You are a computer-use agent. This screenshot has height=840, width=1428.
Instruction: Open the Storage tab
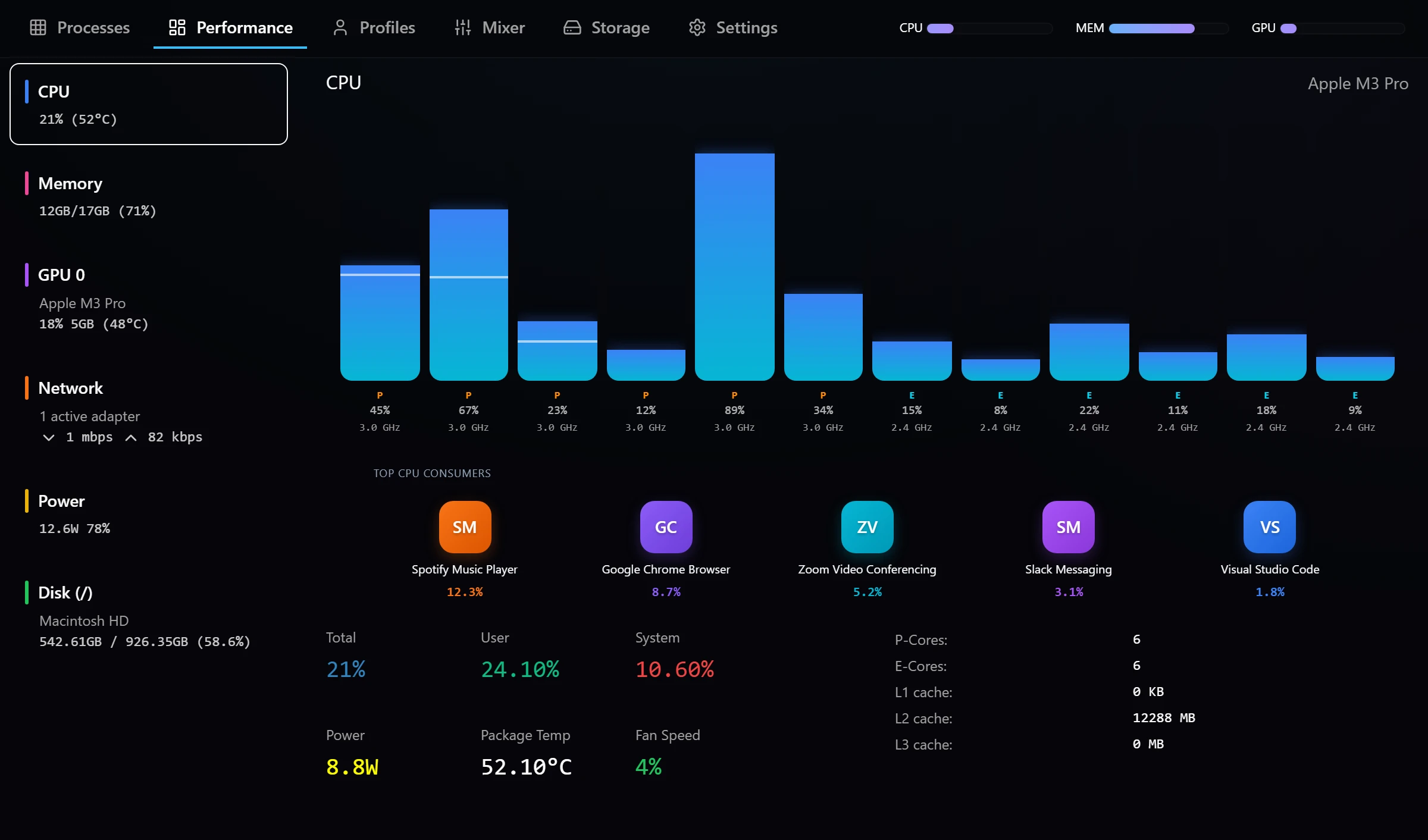tap(606, 27)
